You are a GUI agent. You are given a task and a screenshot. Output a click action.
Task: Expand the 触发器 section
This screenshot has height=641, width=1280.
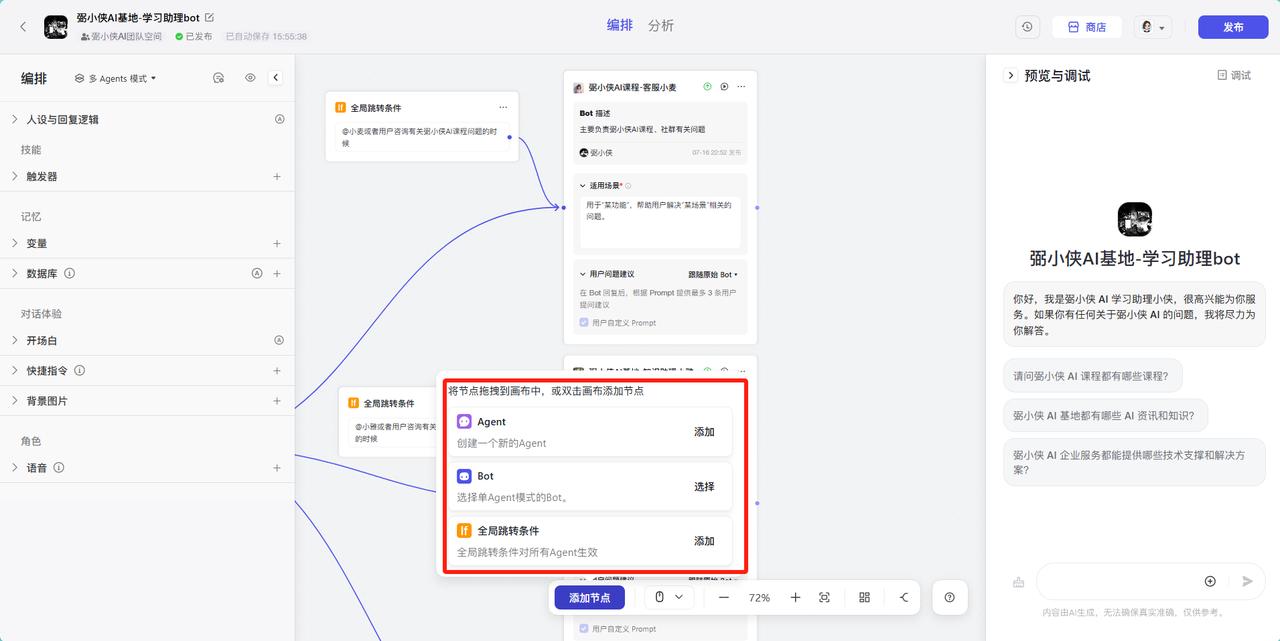(14, 176)
